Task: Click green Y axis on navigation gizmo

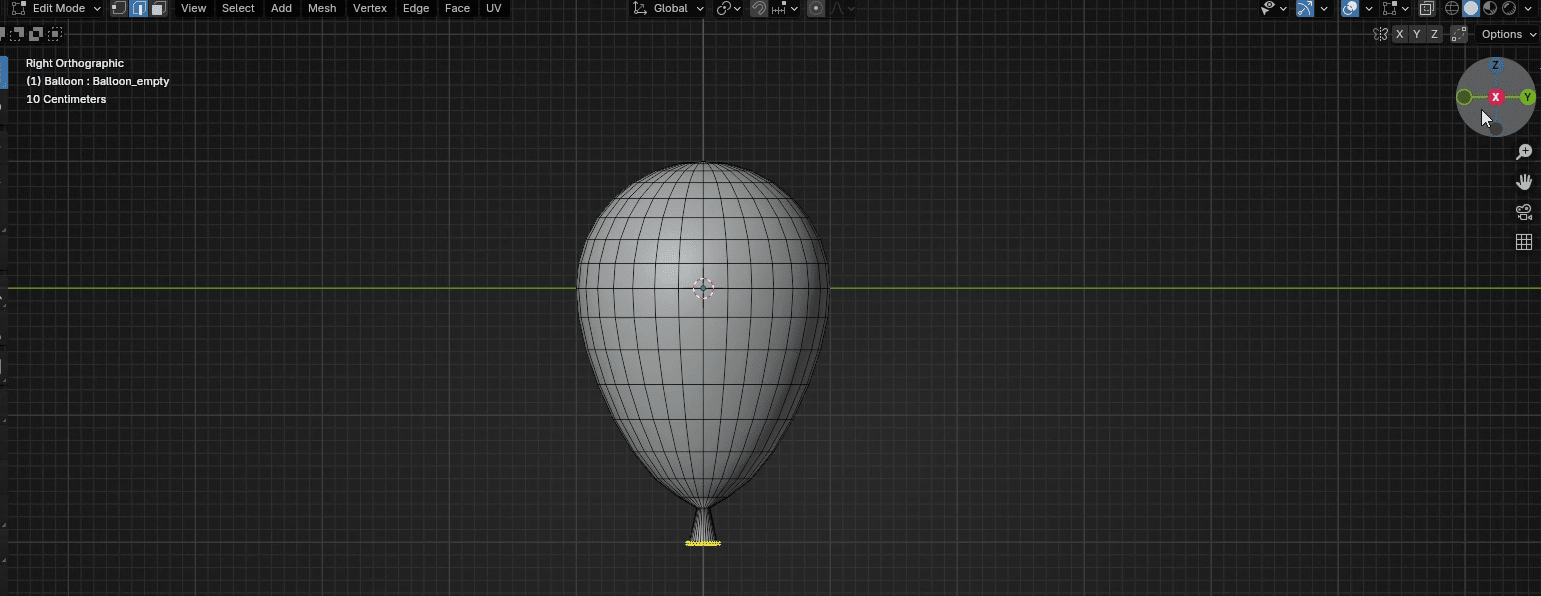Action: (1527, 97)
